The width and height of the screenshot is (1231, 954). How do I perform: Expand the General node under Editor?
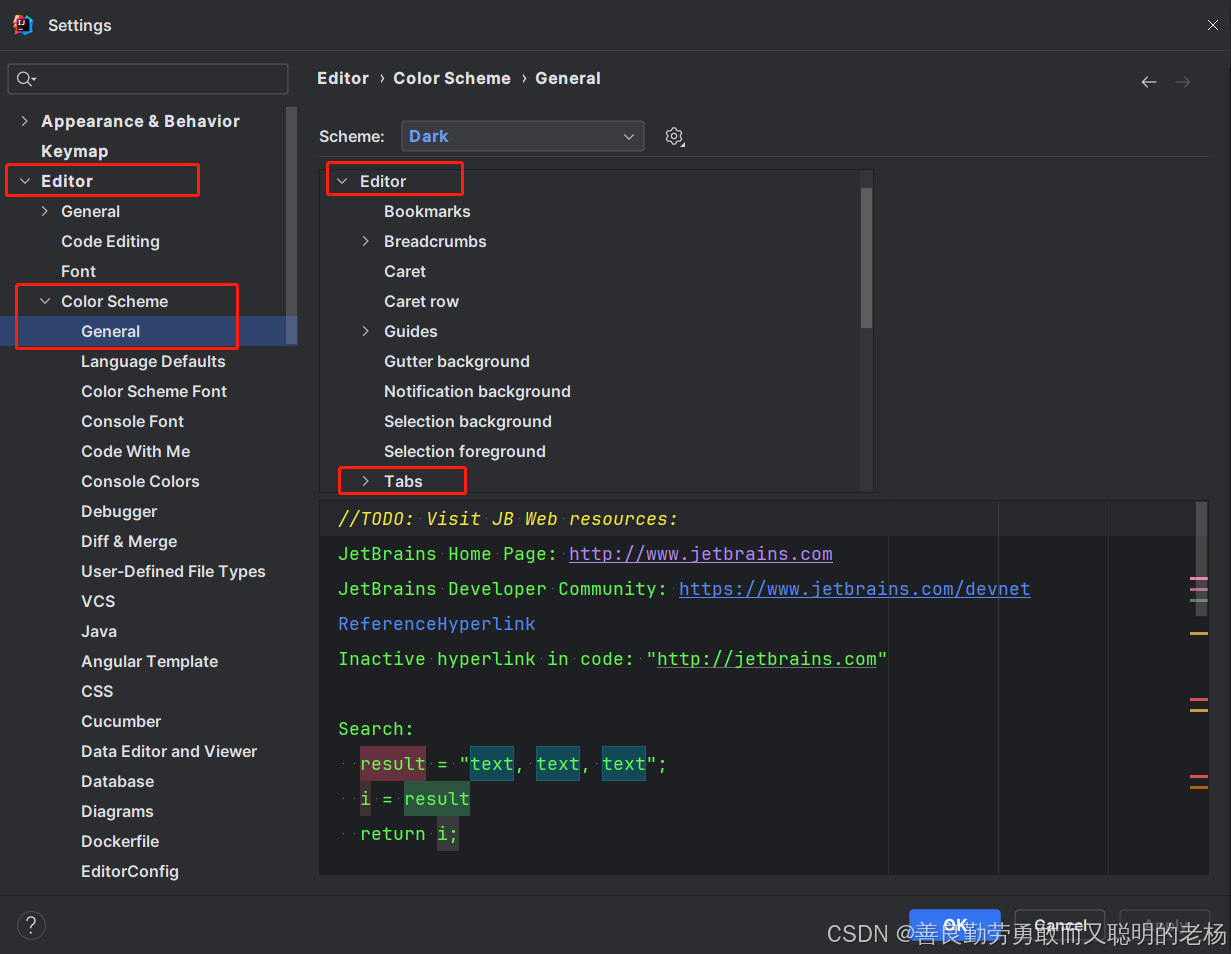click(x=44, y=211)
